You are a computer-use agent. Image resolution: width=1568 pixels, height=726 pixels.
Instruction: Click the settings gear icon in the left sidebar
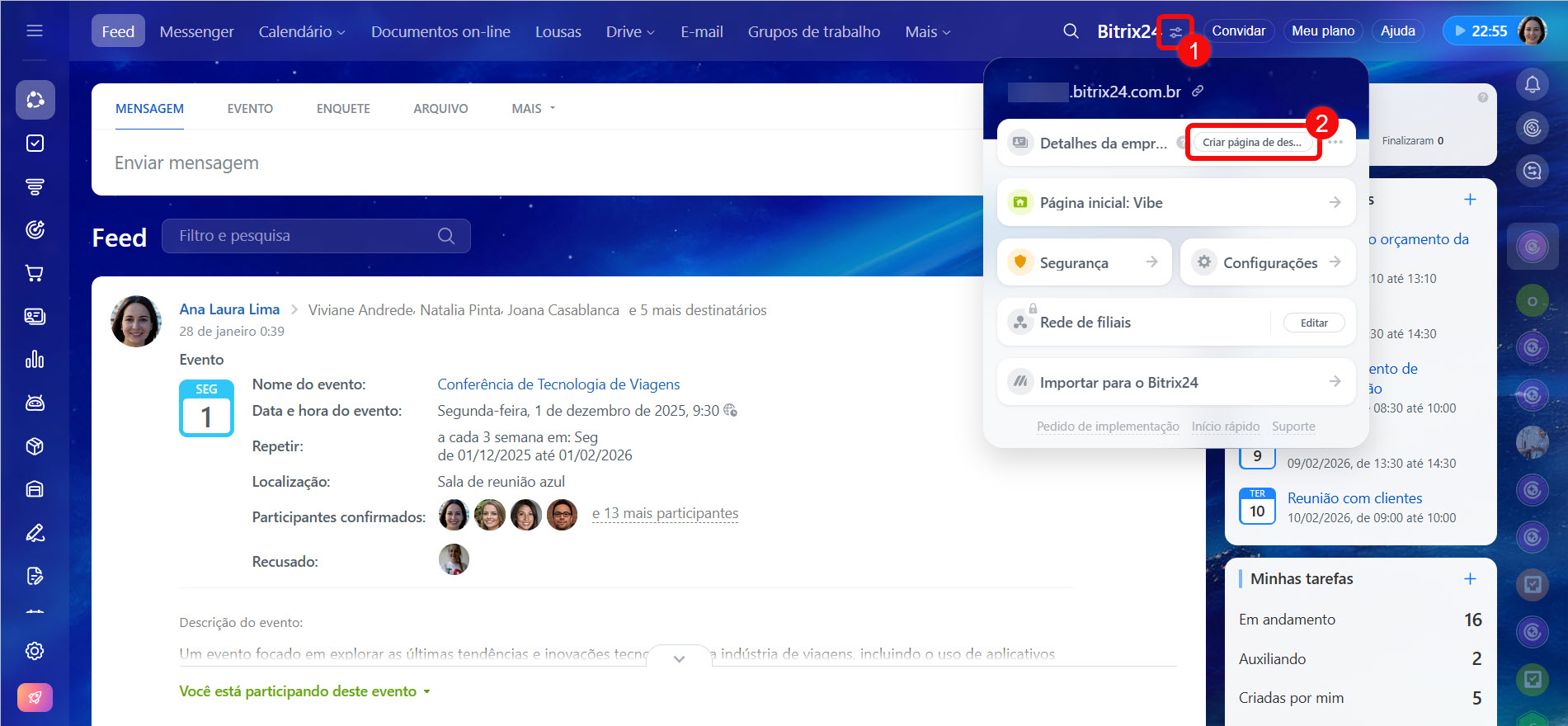coord(35,651)
